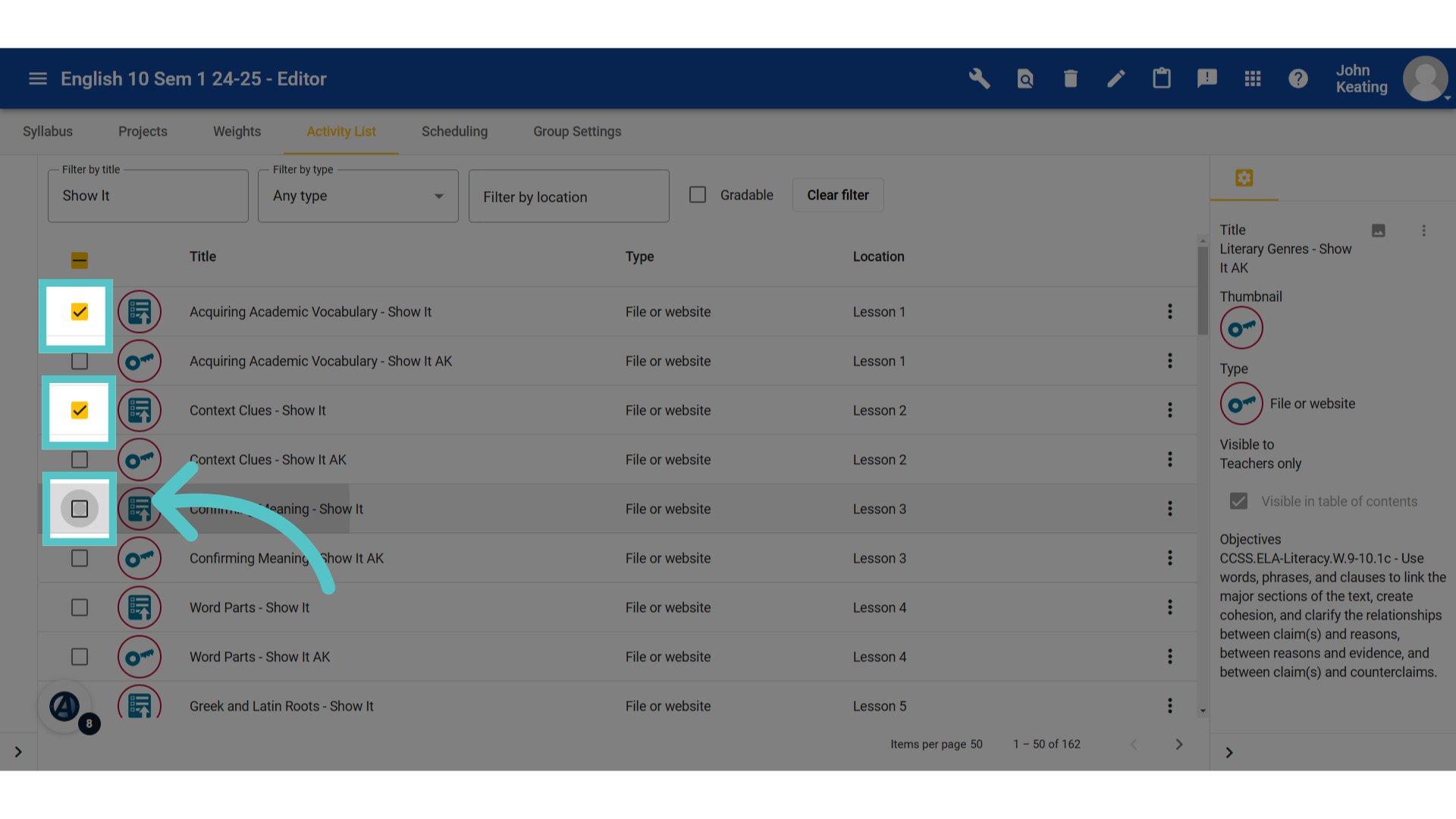The height and width of the screenshot is (819, 1456).
Task: Open the Syllabus tab
Action: pos(48,131)
